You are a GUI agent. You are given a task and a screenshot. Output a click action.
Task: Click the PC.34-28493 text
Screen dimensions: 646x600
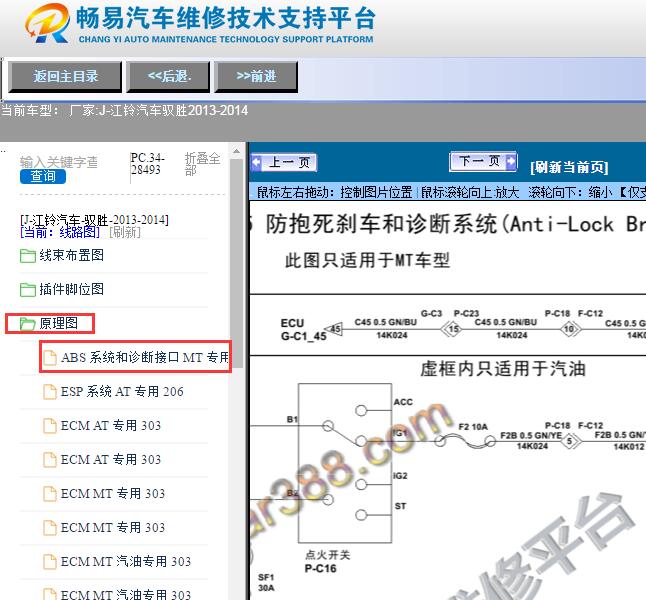(147, 164)
